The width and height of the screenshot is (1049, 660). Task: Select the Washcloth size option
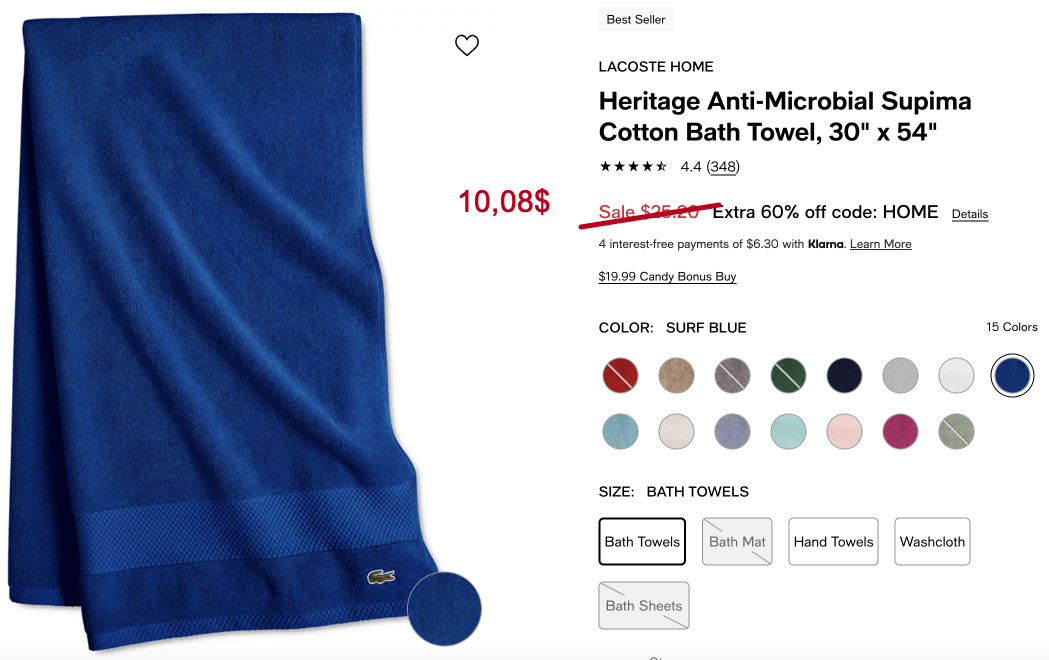coord(932,542)
